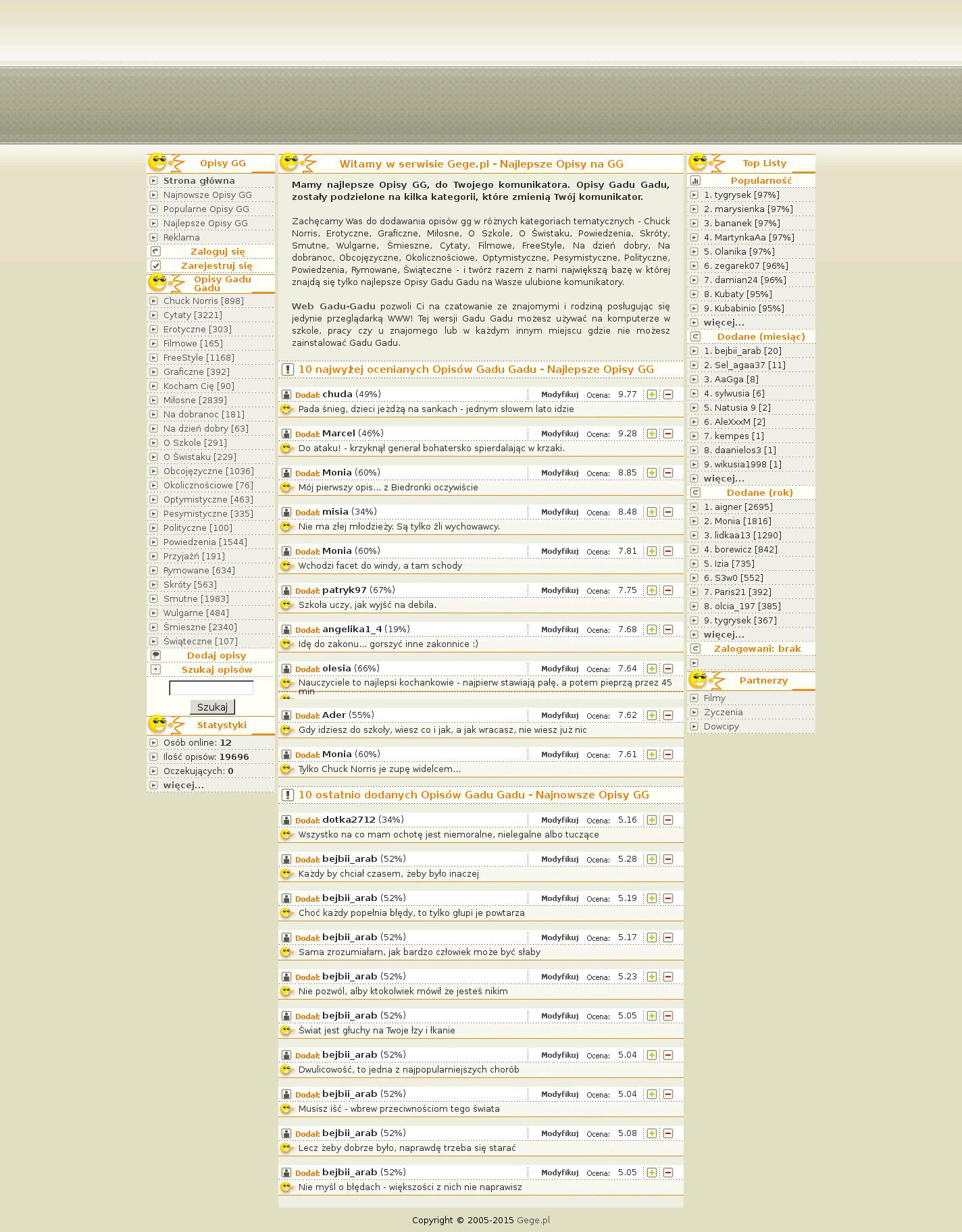Open the Najnowsze Opisy GG menu item
Viewport: 962px width, 1232px height.
pyautogui.click(x=207, y=195)
